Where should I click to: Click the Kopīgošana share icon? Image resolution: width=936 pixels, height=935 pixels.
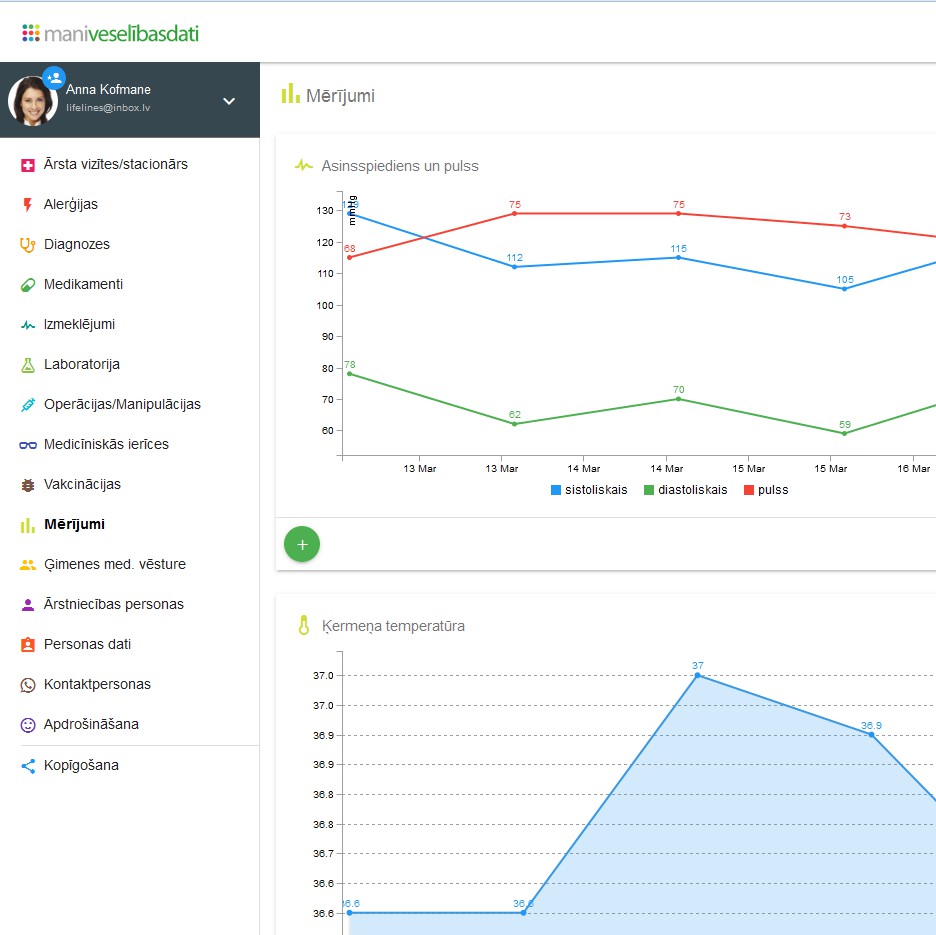28,766
